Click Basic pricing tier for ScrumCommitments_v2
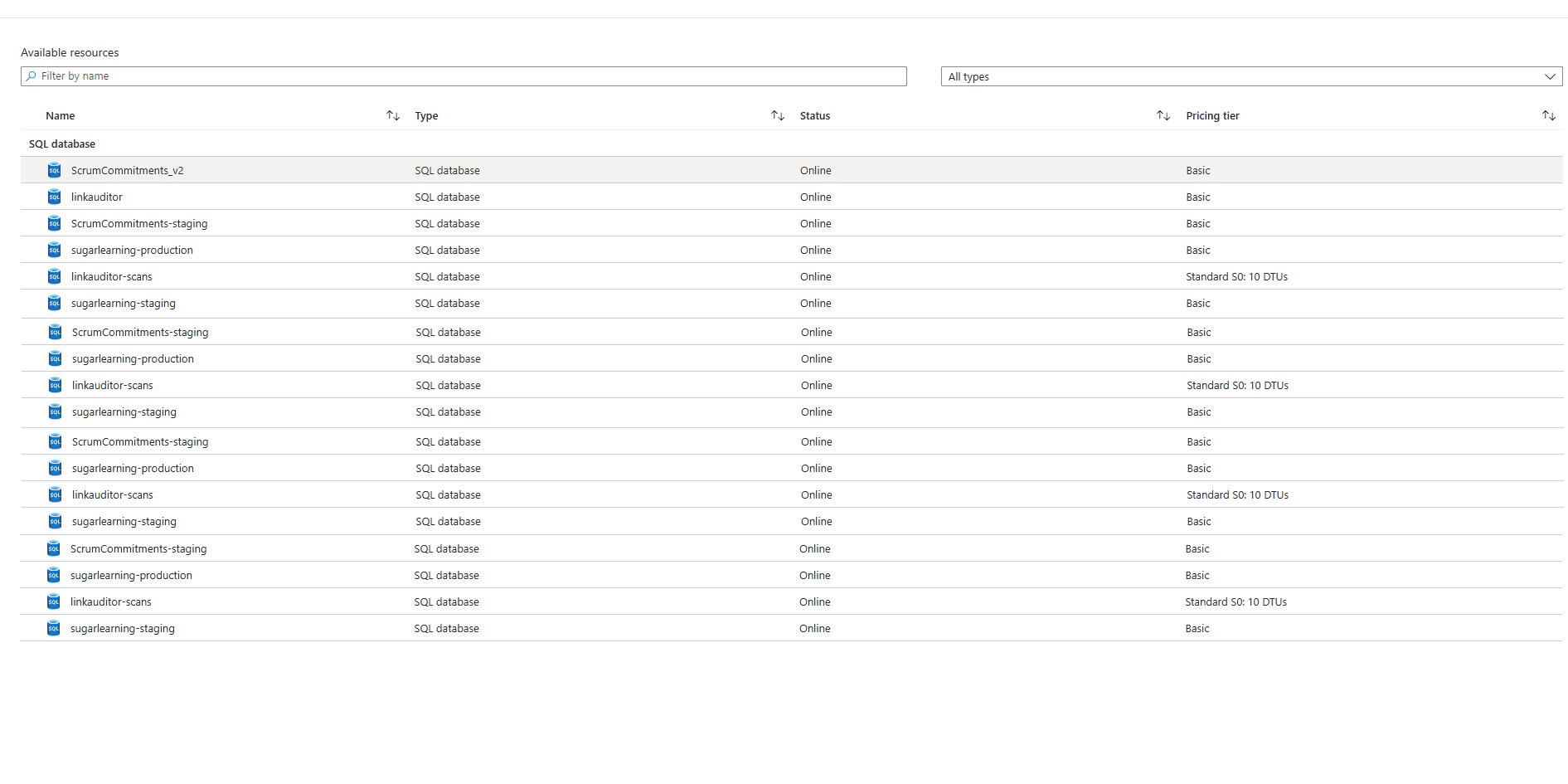The width and height of the screenshot is (1568, 784). point(1197,170)
